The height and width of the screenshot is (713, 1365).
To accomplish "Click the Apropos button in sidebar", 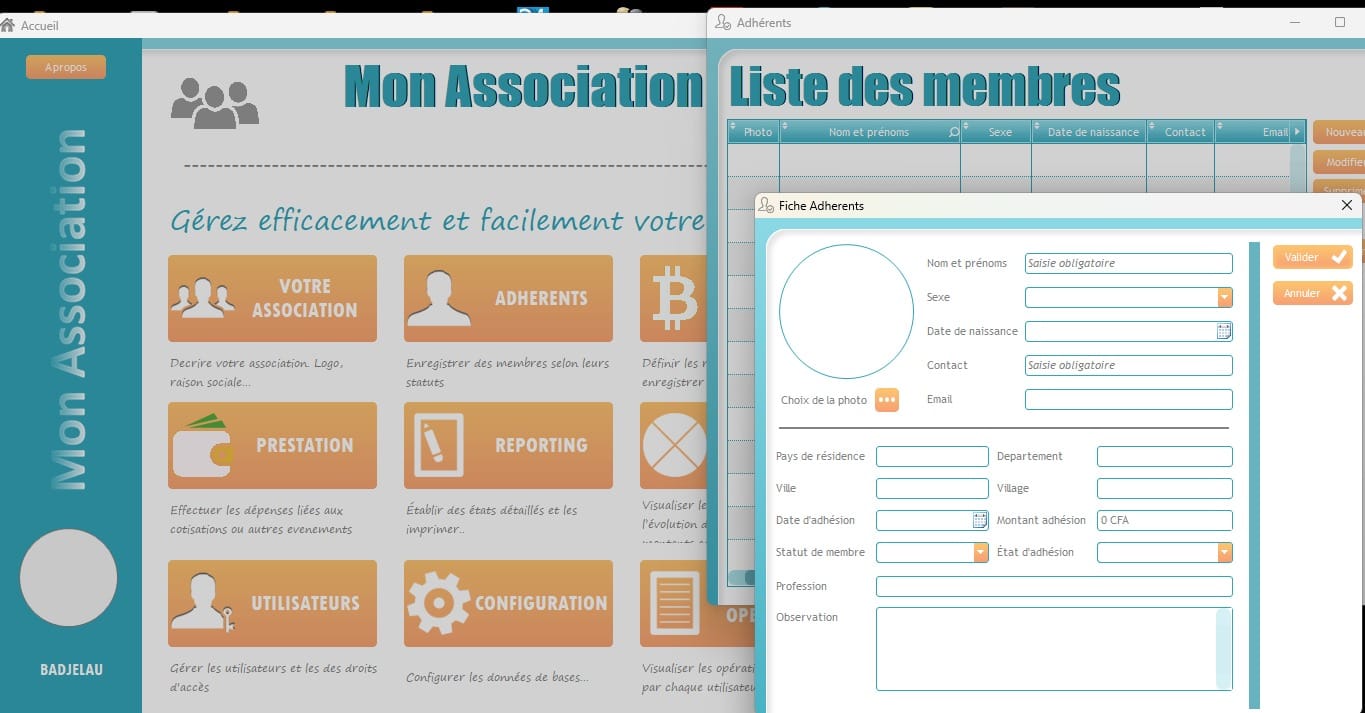I will (x=66, y=67).
